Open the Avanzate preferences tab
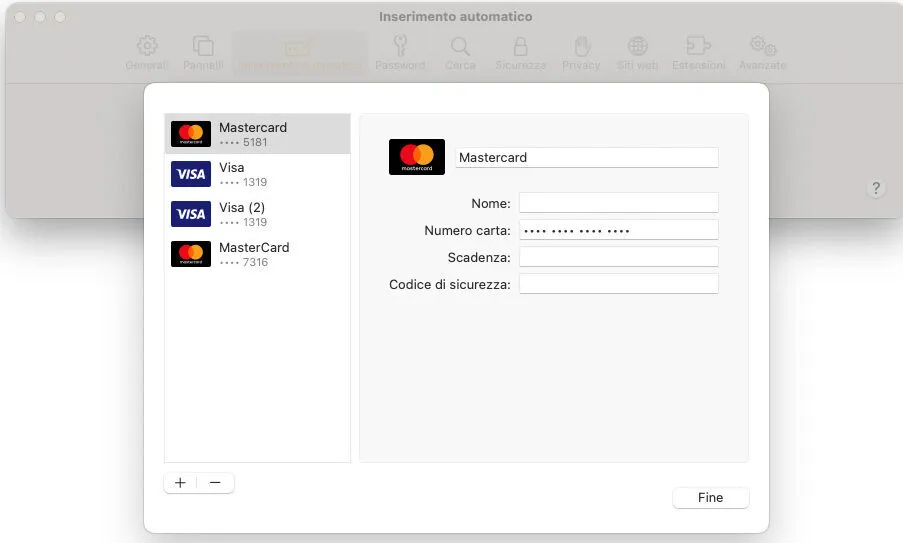Image resolution: width=903 pixels, height=543 pixels. [x=762, y=53]
